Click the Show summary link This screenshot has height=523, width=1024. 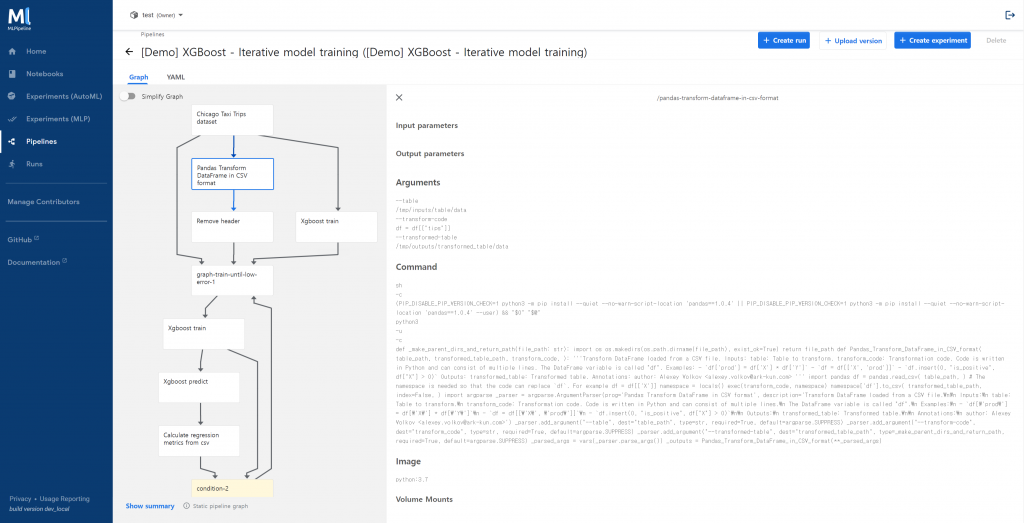(150, 506)
